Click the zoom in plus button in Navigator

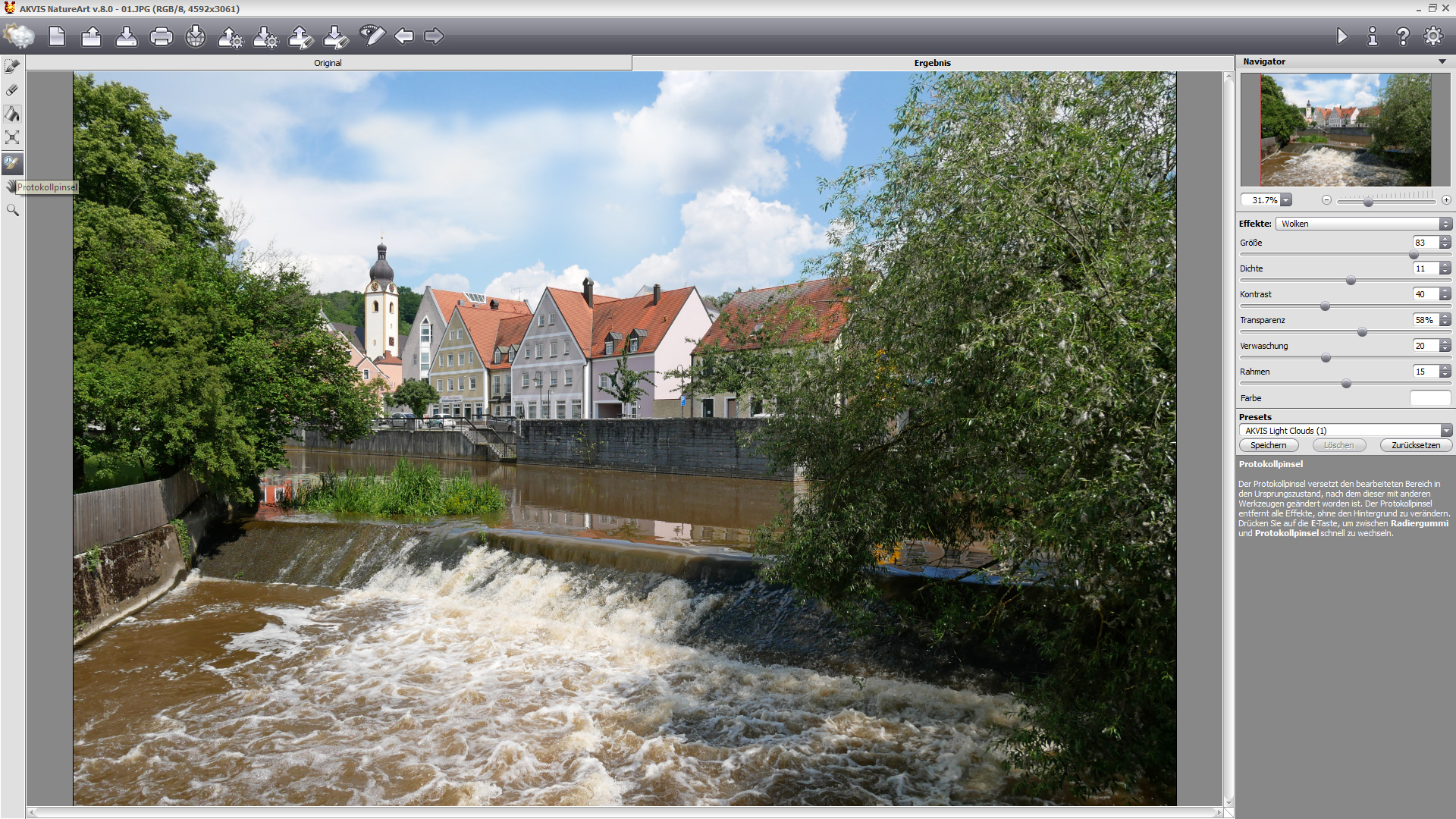click(x=1446, y=200)
